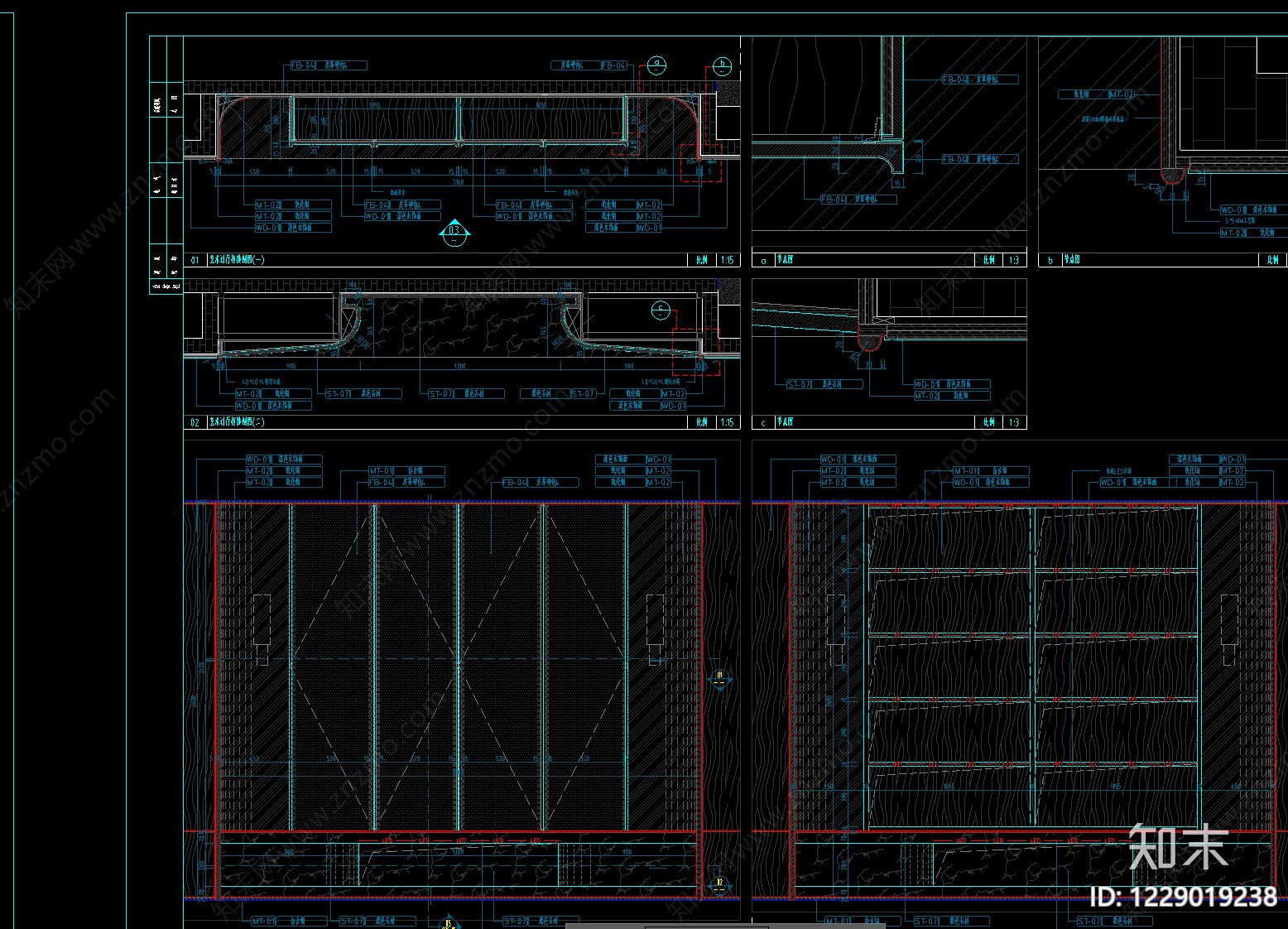This screenshot has width=1288, height=929.
Task: Select right wall sconce in left elevation
Action: pos(655,619)
